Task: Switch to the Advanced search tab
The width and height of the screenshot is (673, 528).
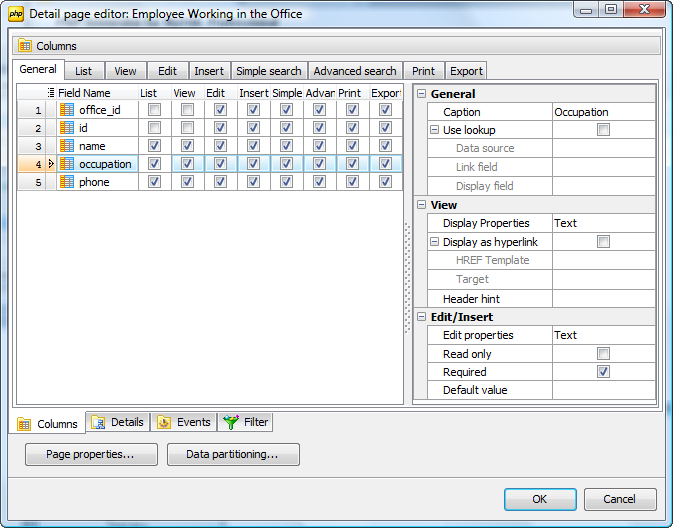Action: coord(354,71)
